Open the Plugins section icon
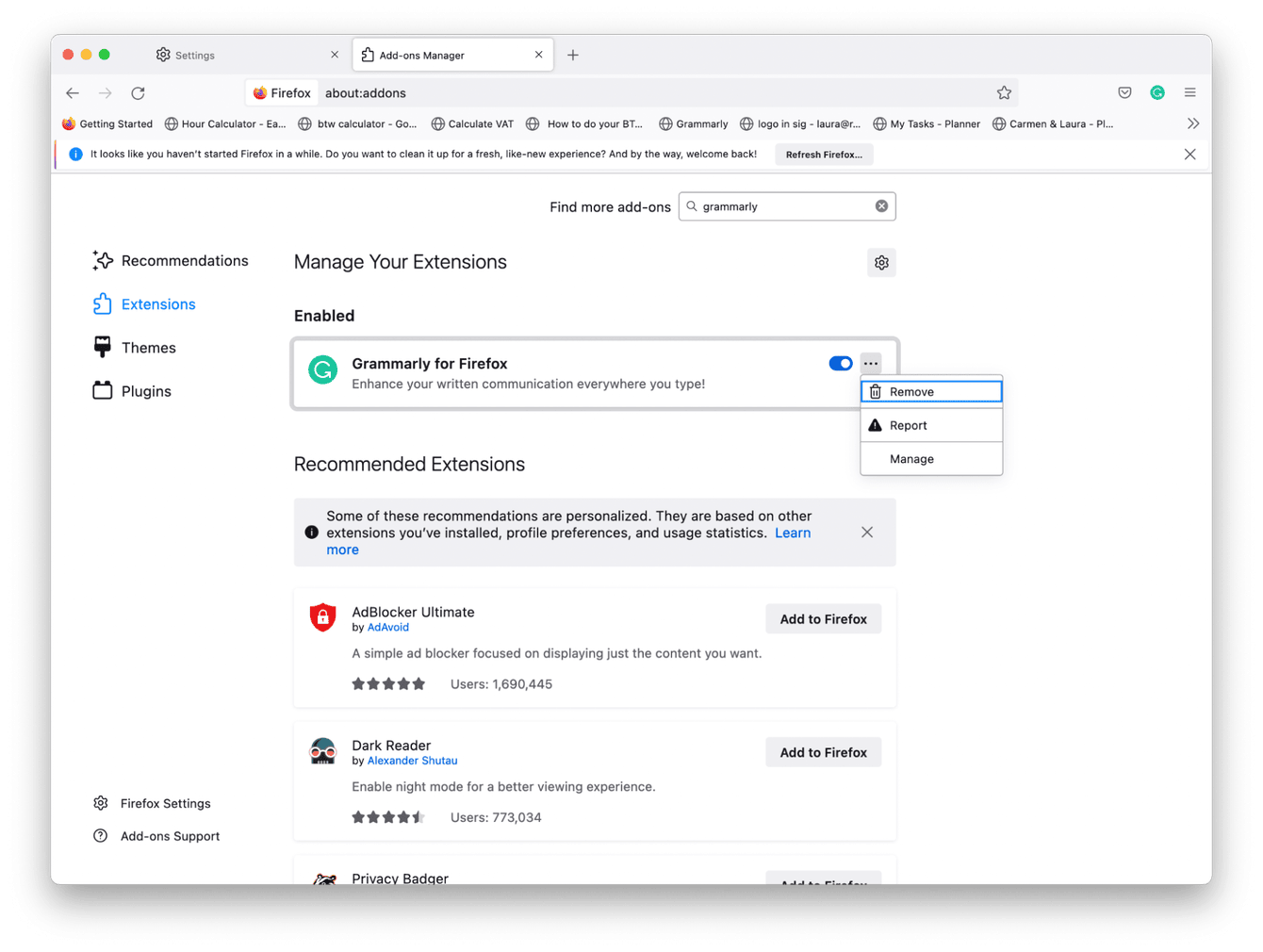 102,390
